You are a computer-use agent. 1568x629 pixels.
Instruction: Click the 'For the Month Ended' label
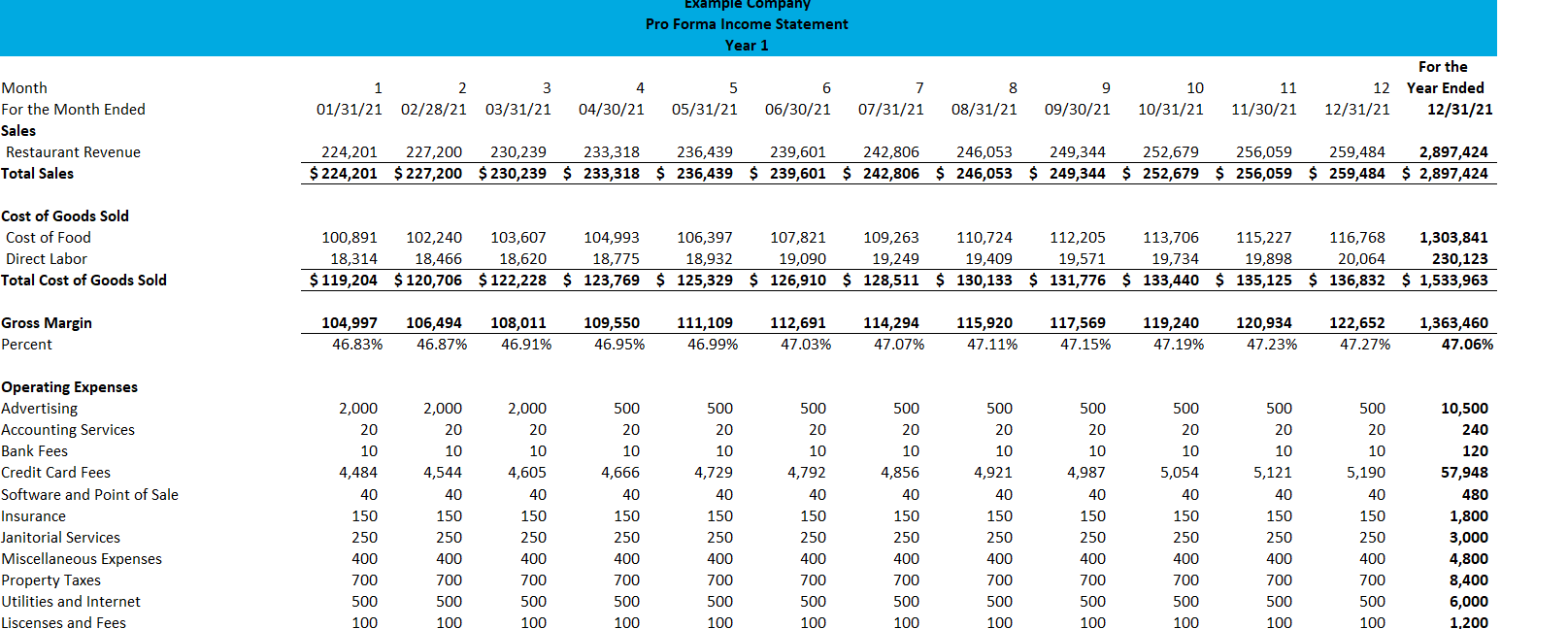[x=73, y=110]
